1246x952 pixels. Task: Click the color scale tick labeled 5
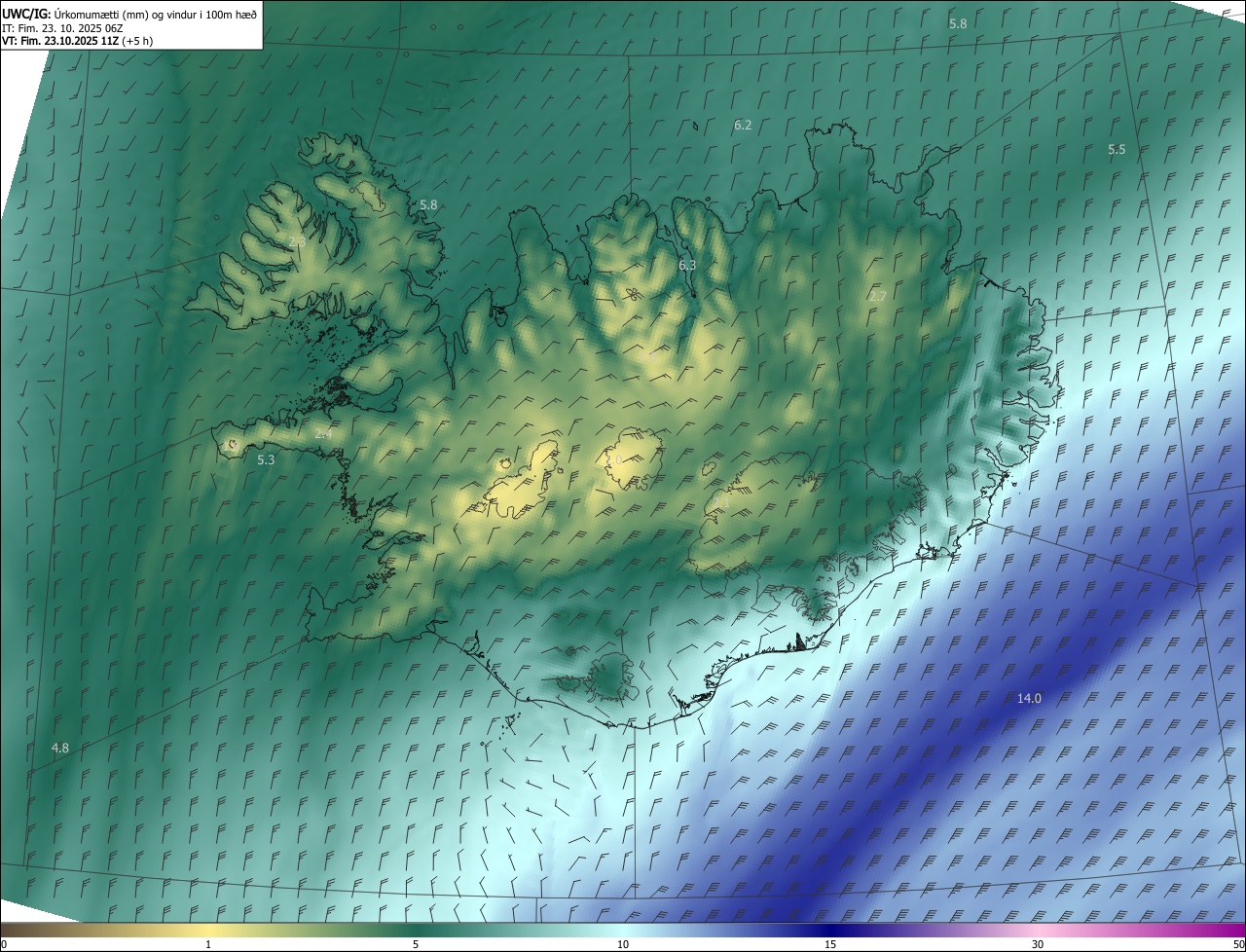coord(416,944)
